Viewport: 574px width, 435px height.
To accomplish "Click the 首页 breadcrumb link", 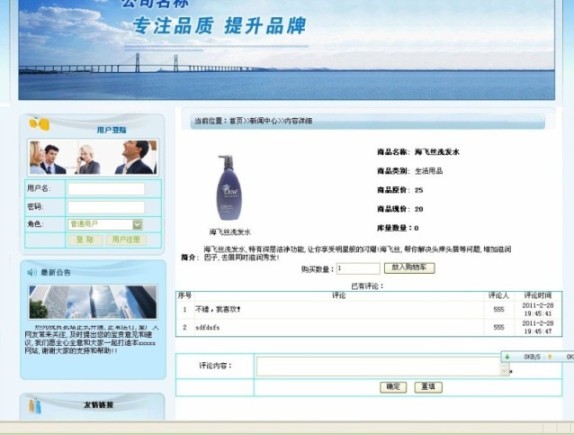I will 236,121.
